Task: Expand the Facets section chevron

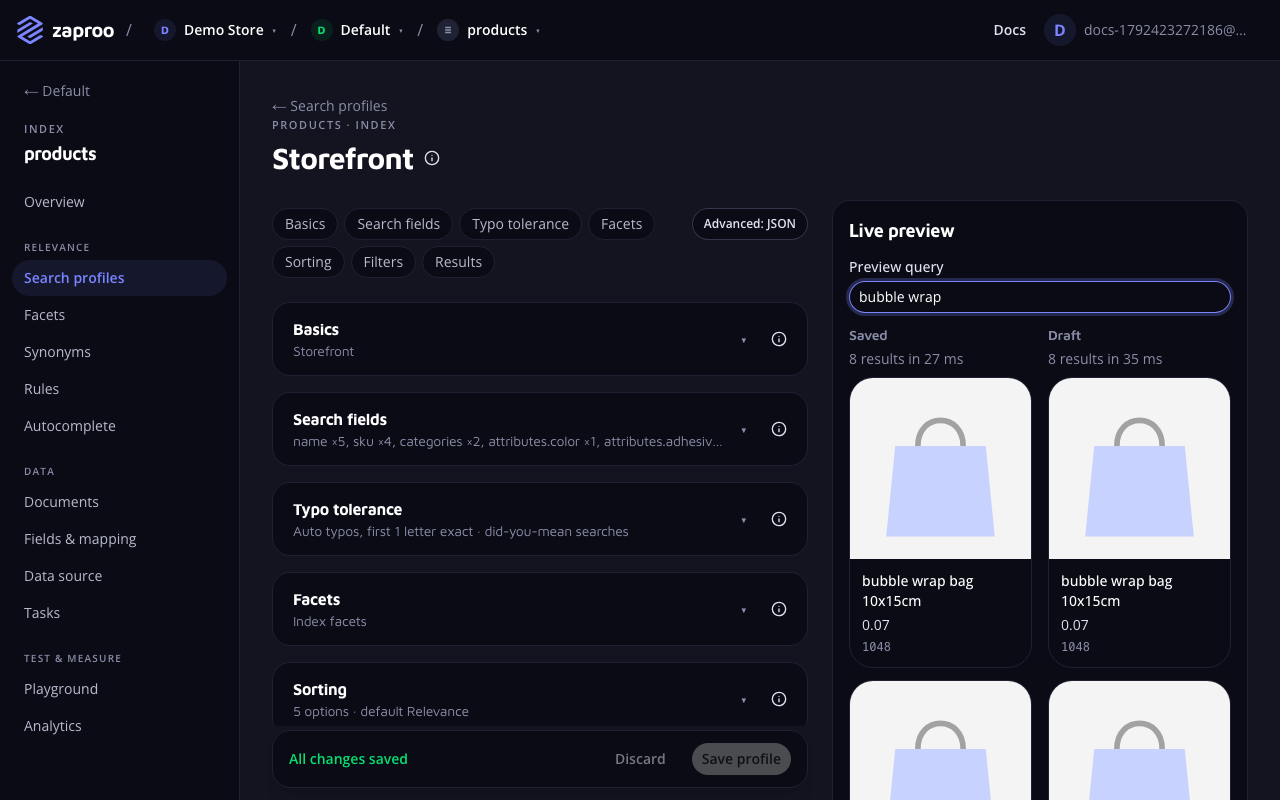Action: coord(743,610)
